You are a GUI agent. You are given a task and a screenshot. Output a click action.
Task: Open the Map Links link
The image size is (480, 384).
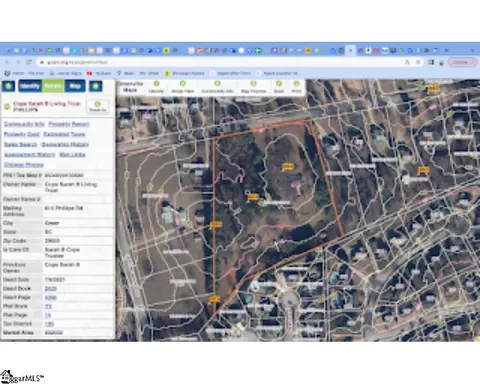[x=72, y=154]
